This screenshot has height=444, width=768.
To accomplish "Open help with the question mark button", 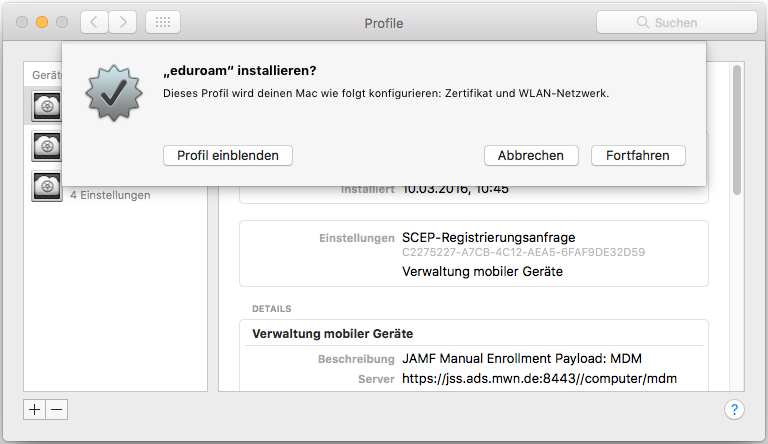I will point(733,409).
